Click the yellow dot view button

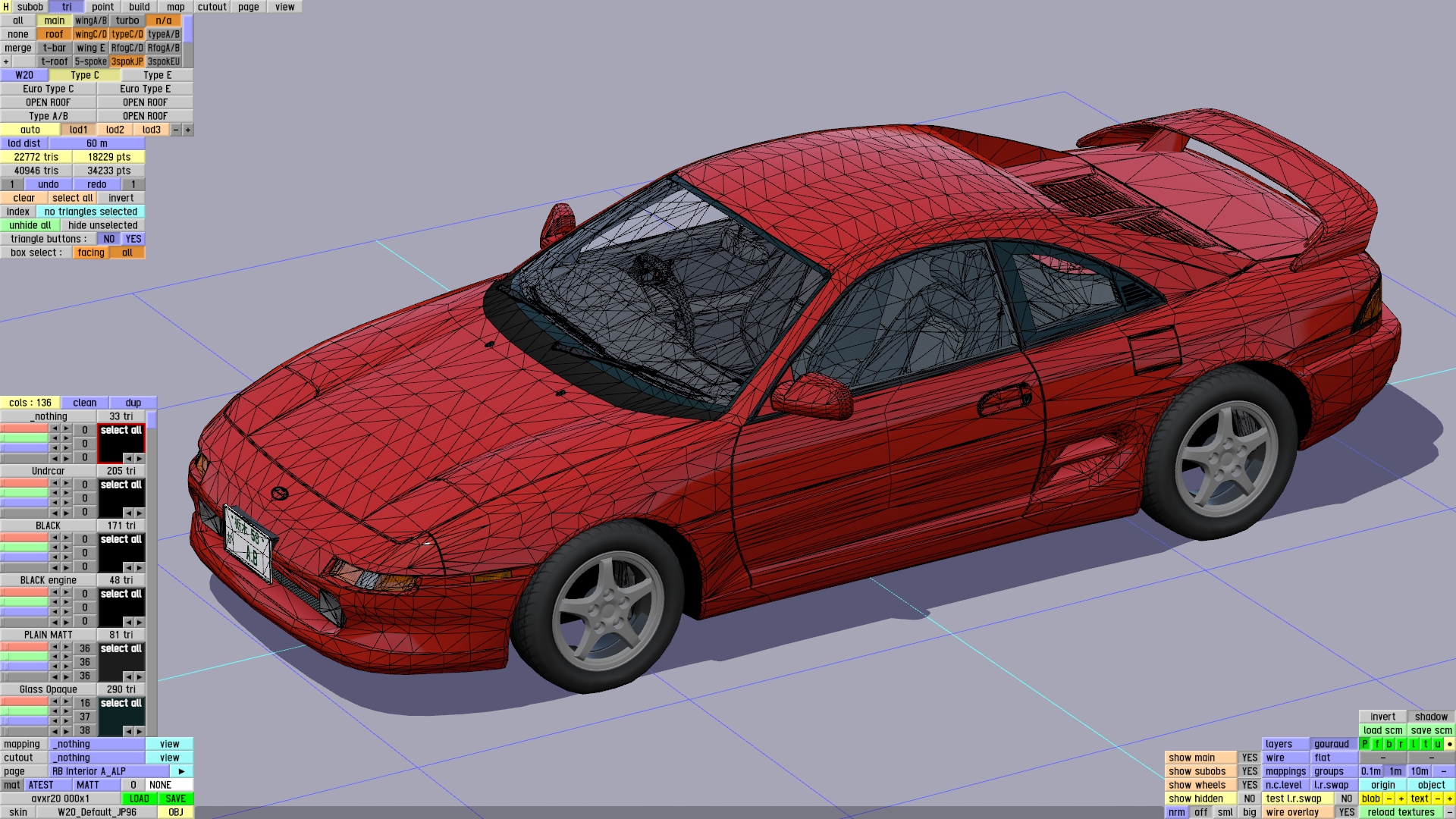pyautogui.click(x=1449, y=744)
